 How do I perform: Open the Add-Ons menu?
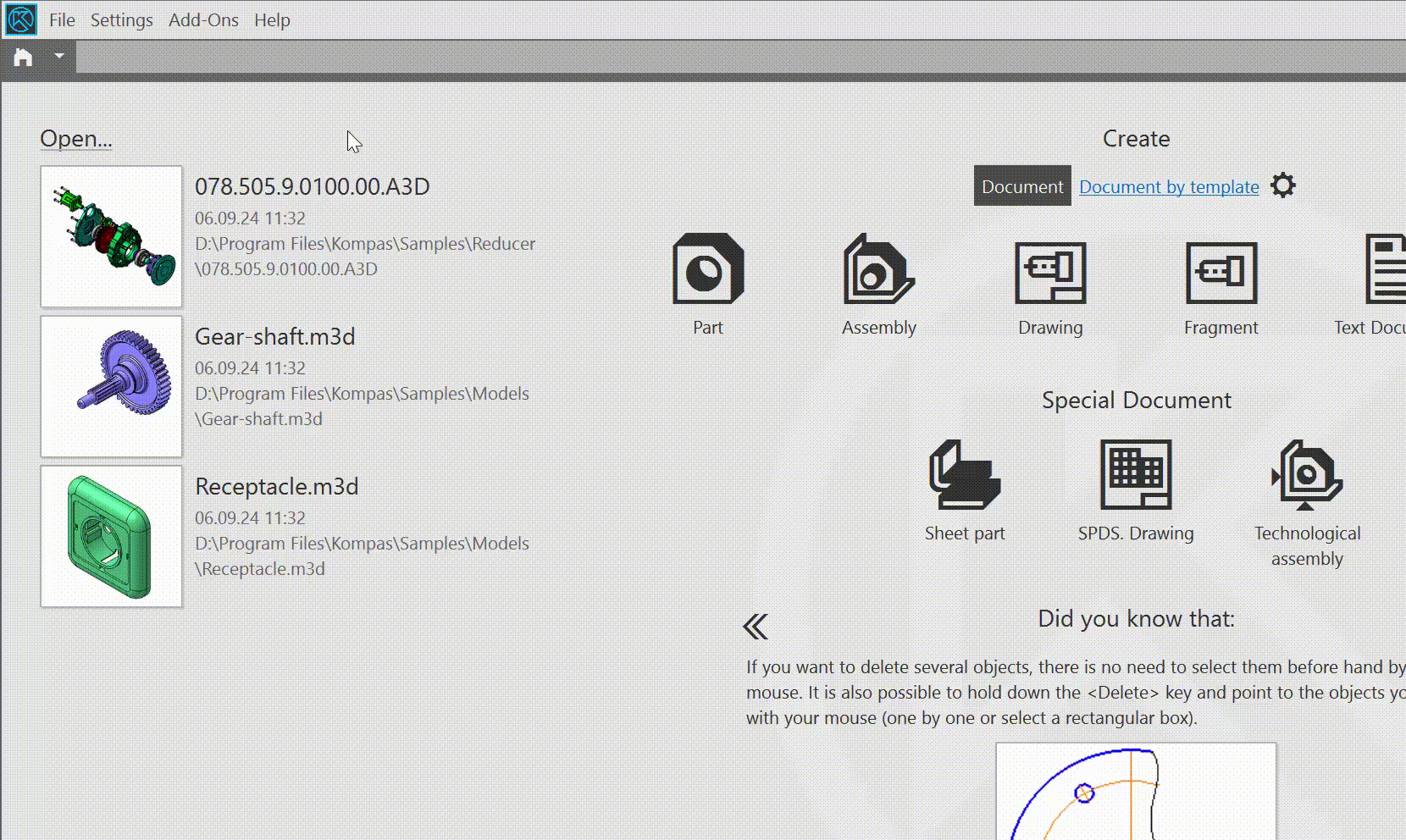(x=203, y=20)
